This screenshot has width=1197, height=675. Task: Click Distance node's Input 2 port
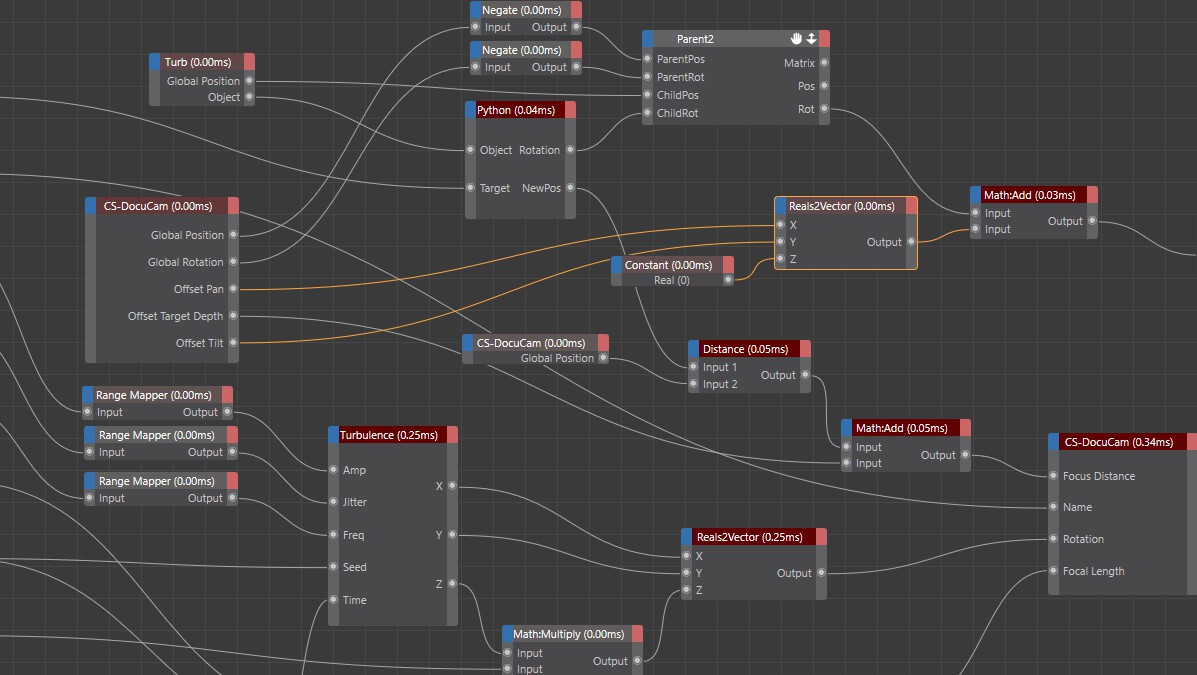tap(693, 384)
